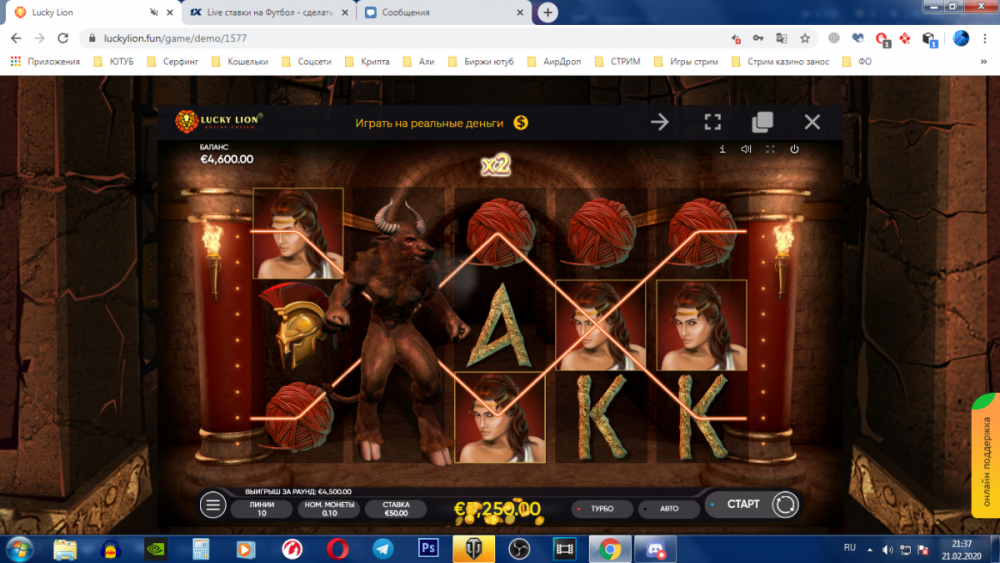Toggle the АВТО autoplay mode
The image size is (1000, 563).
pyautogui.click(x=664, y=509)
